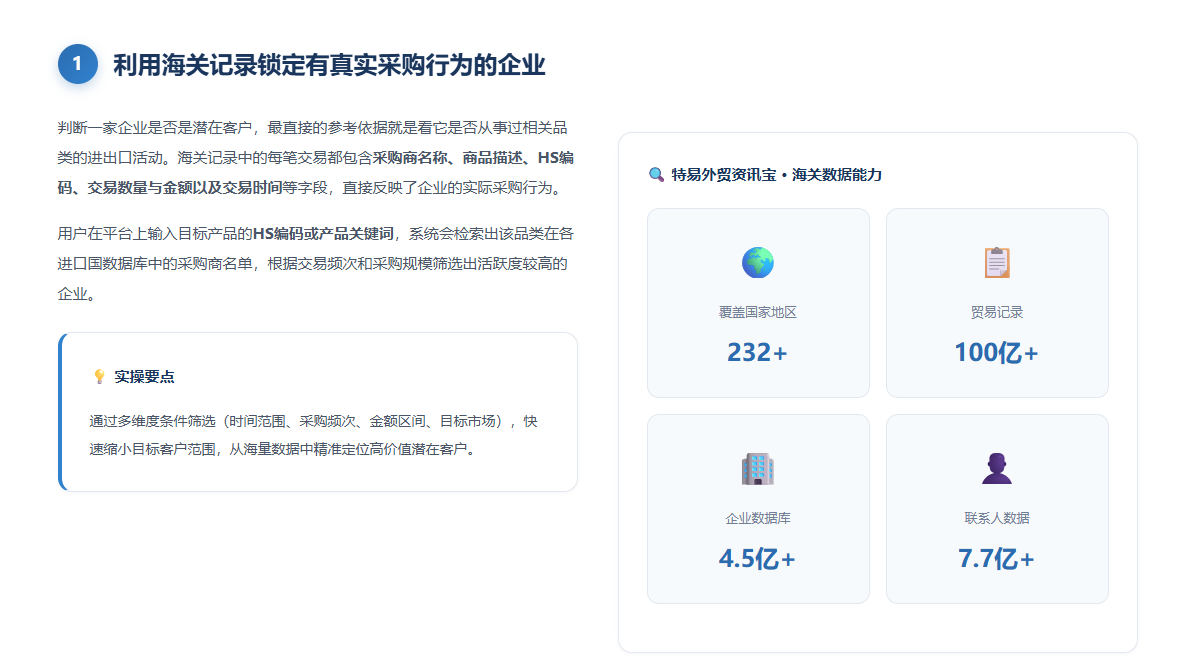Click the 企业数据库 label
Screen dimensions: 1185x666
pos(758,518)
